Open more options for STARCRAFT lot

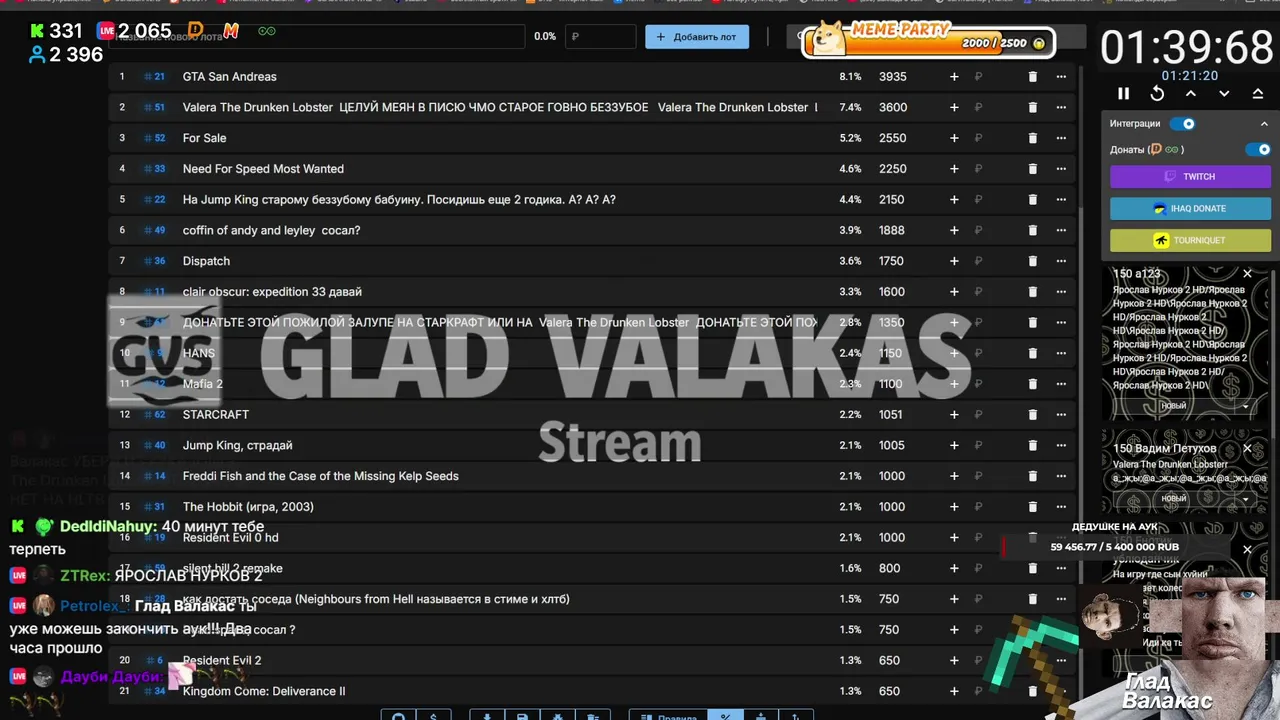[x=1061, y=414]
